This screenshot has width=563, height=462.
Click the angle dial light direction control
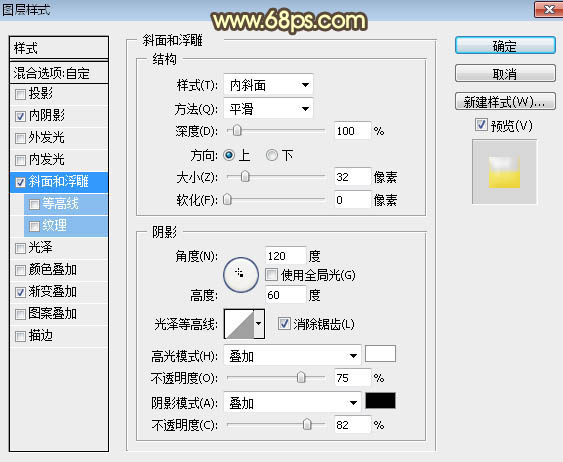[241, 275]
